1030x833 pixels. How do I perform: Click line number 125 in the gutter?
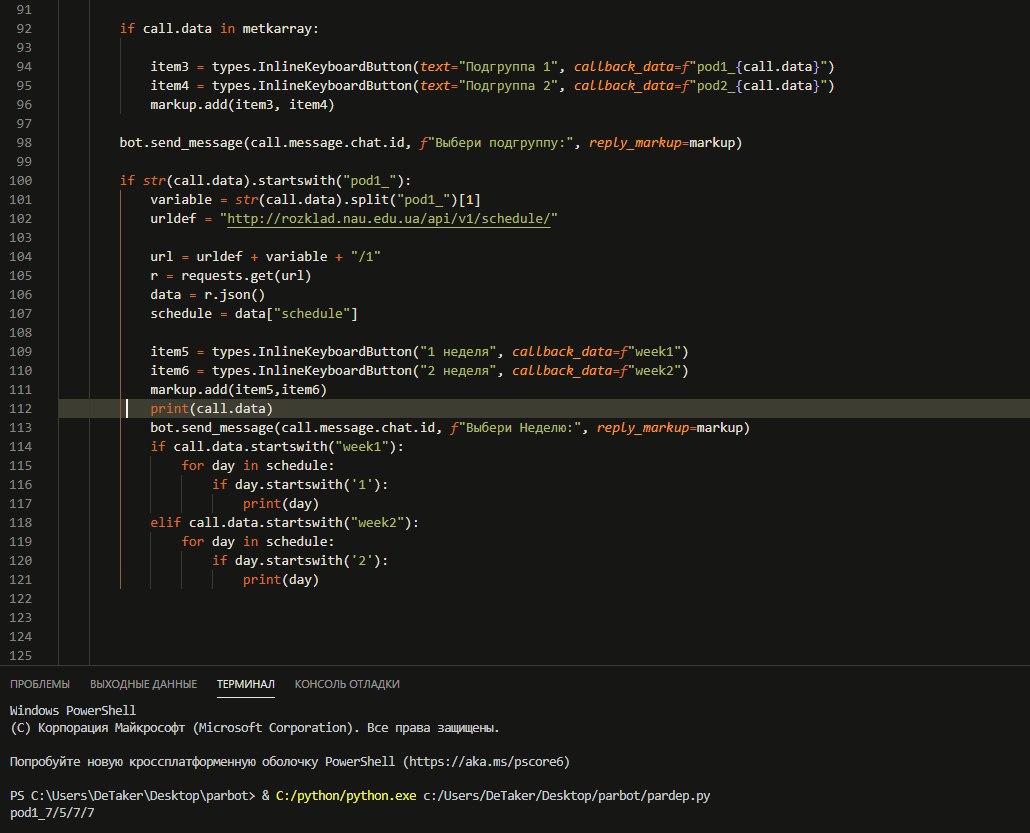coord(20,656)
